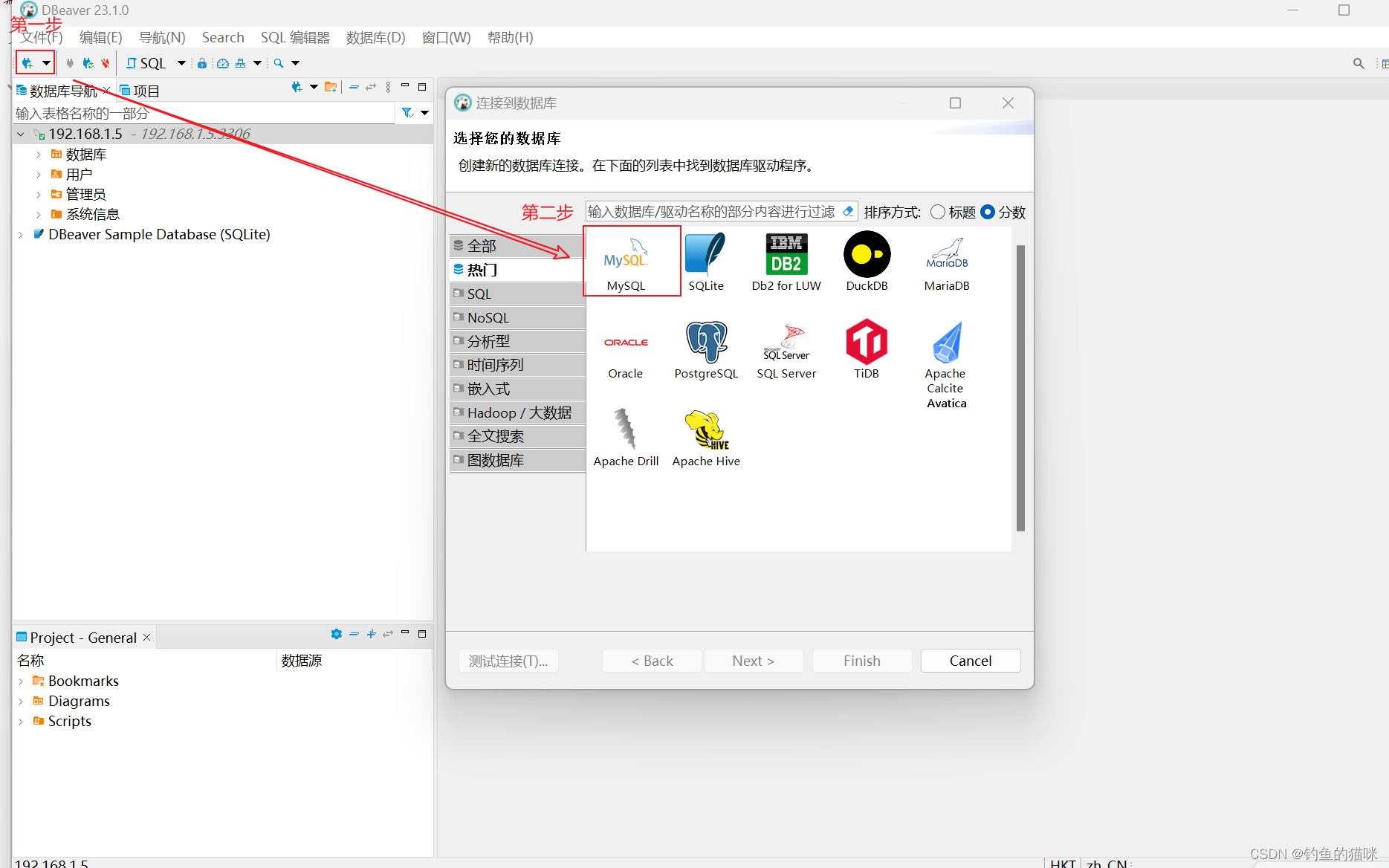Image resolution: width=1389 pixels, height=868 pixels.
Task: Expand the 系统信息 tree node
Action: pos(38,215)
